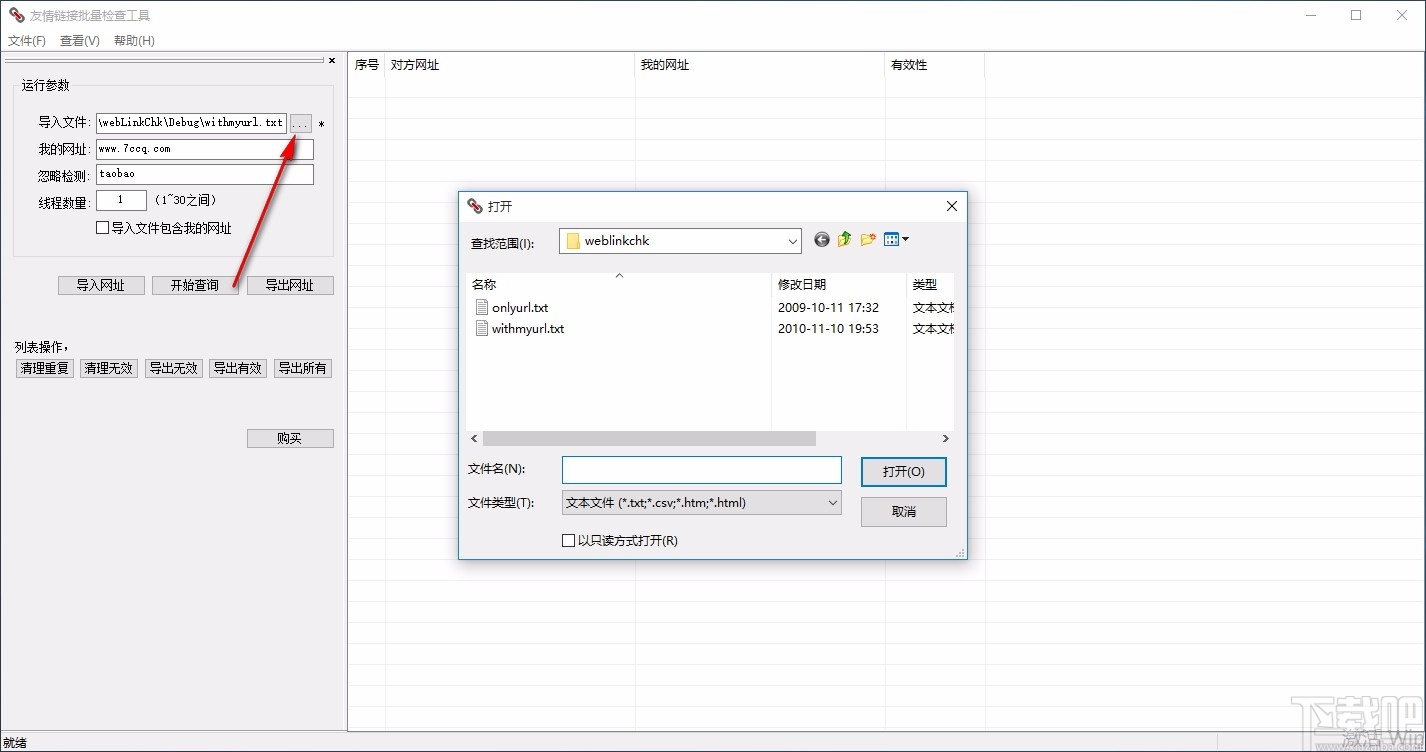Open the 文件(F) menu
The height and width of the screenshot is (752, 1426).
26,40
